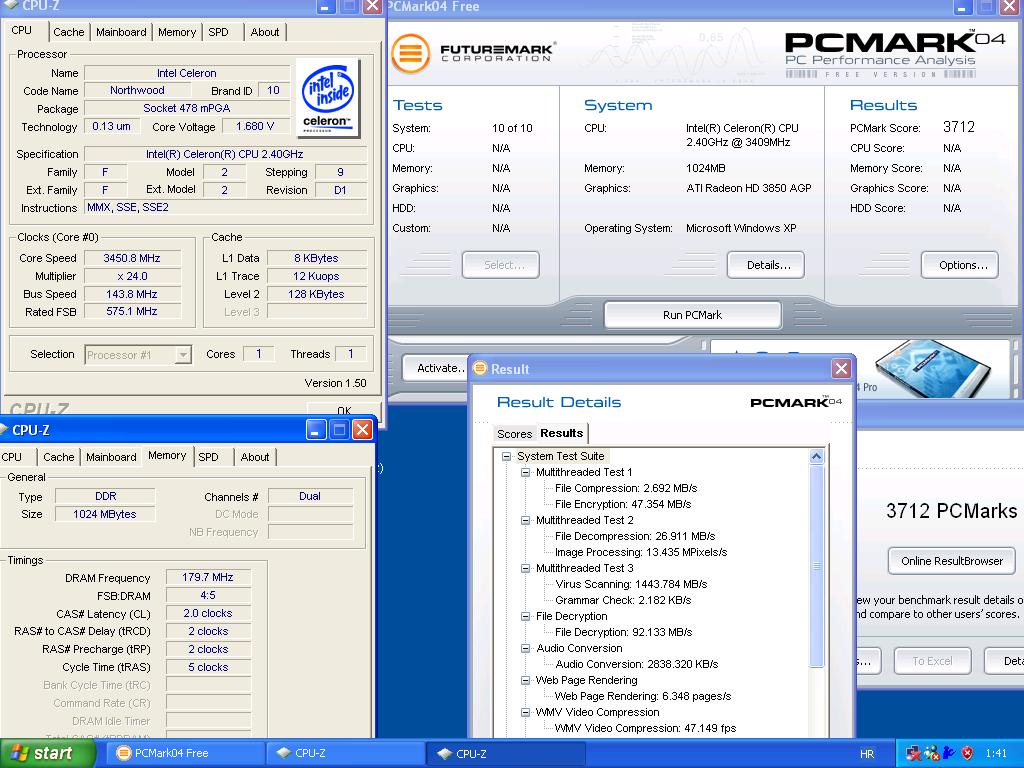Click the Core Speed value 3450.8 MHz

pyautogui.click(x=131, y=258)
